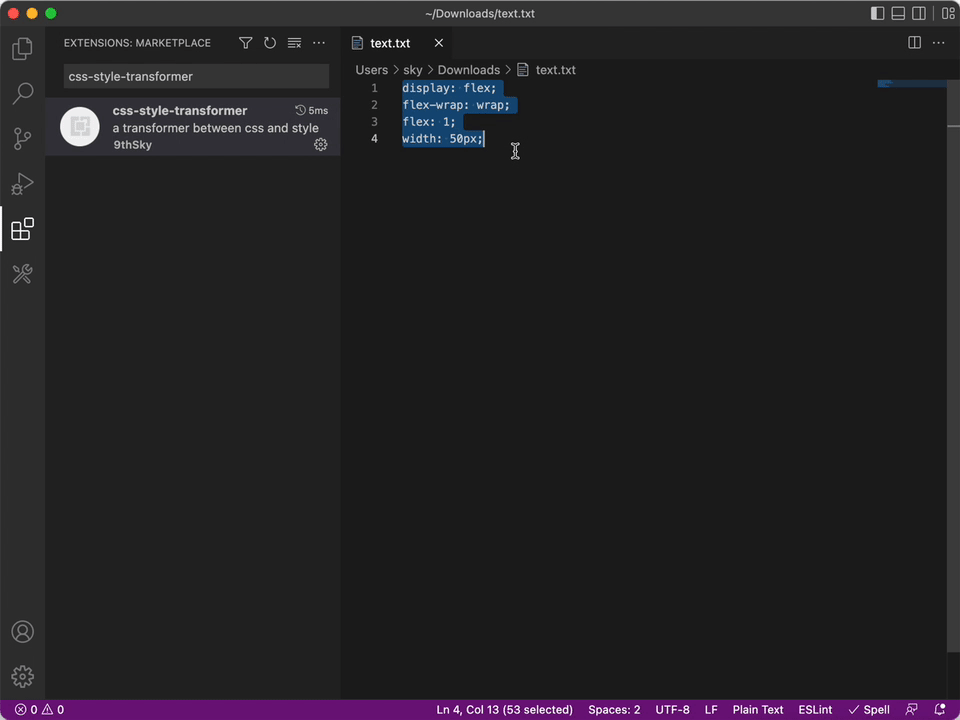Refresh the extensions list
The image size is (960, 720).
click(x=270, y=43)
